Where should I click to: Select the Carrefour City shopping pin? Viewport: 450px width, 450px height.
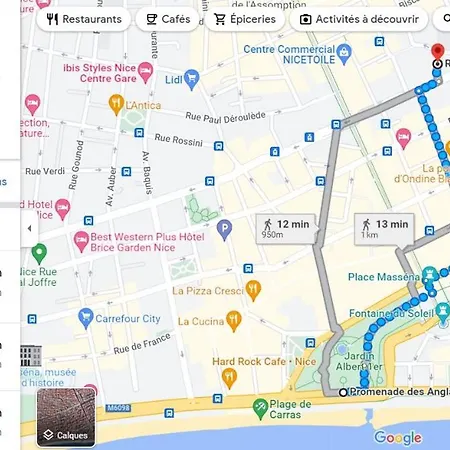pos(86,319)
